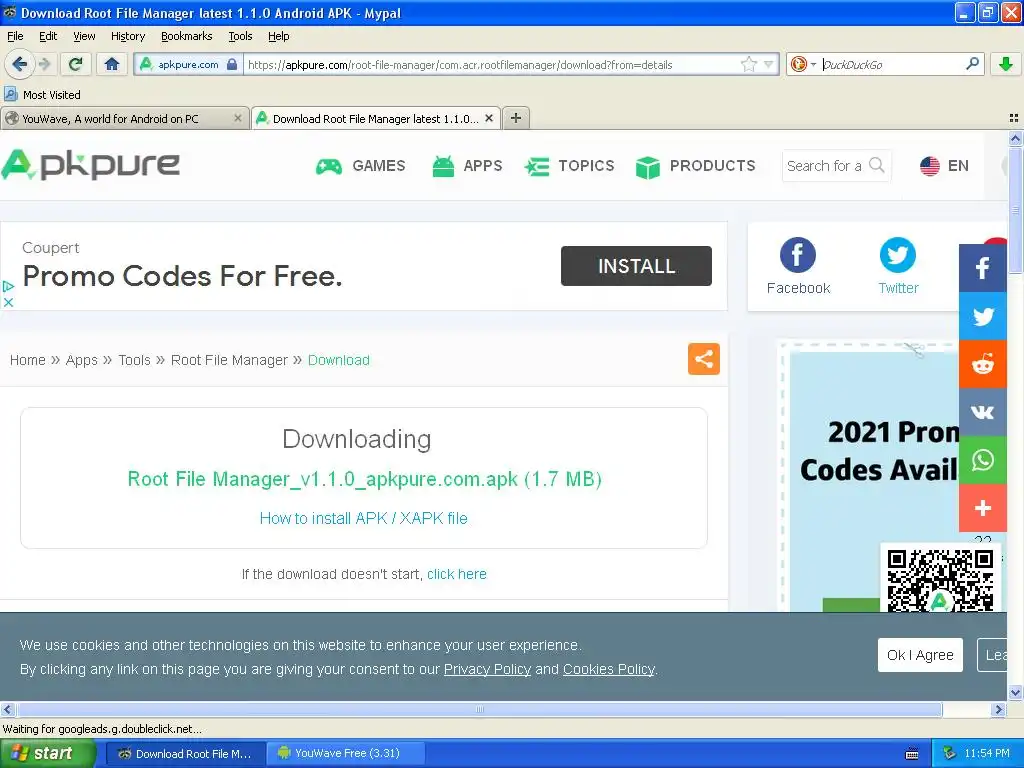1024x768 pixels.
Task: Open the TOPICS section
Action: (569, 166)
